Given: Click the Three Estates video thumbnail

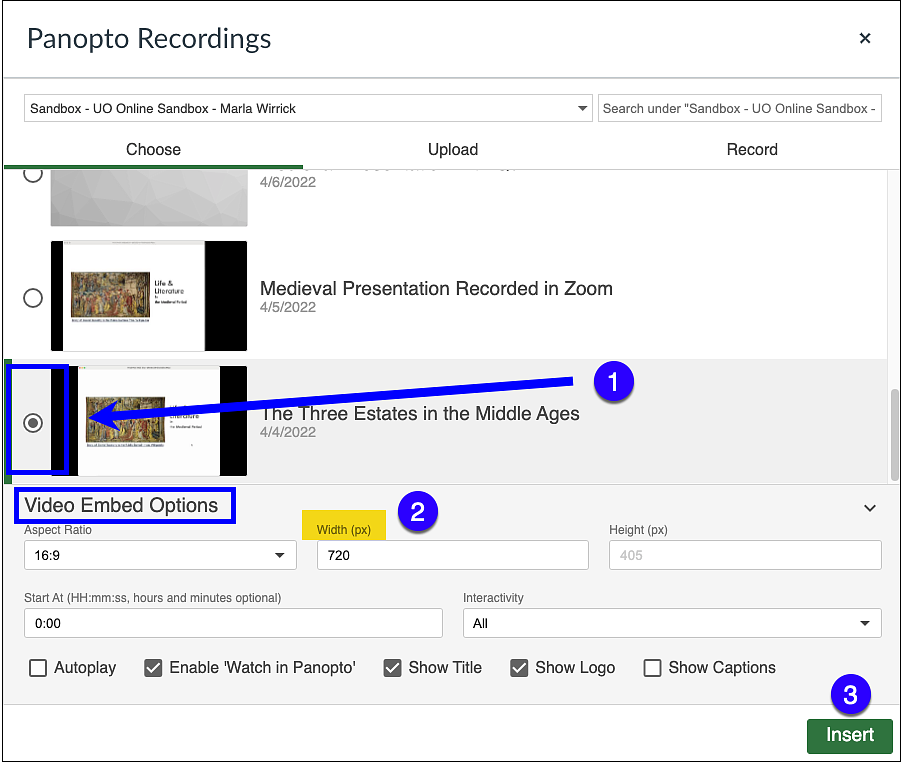Looking at the screenshot, I should 149,421.
